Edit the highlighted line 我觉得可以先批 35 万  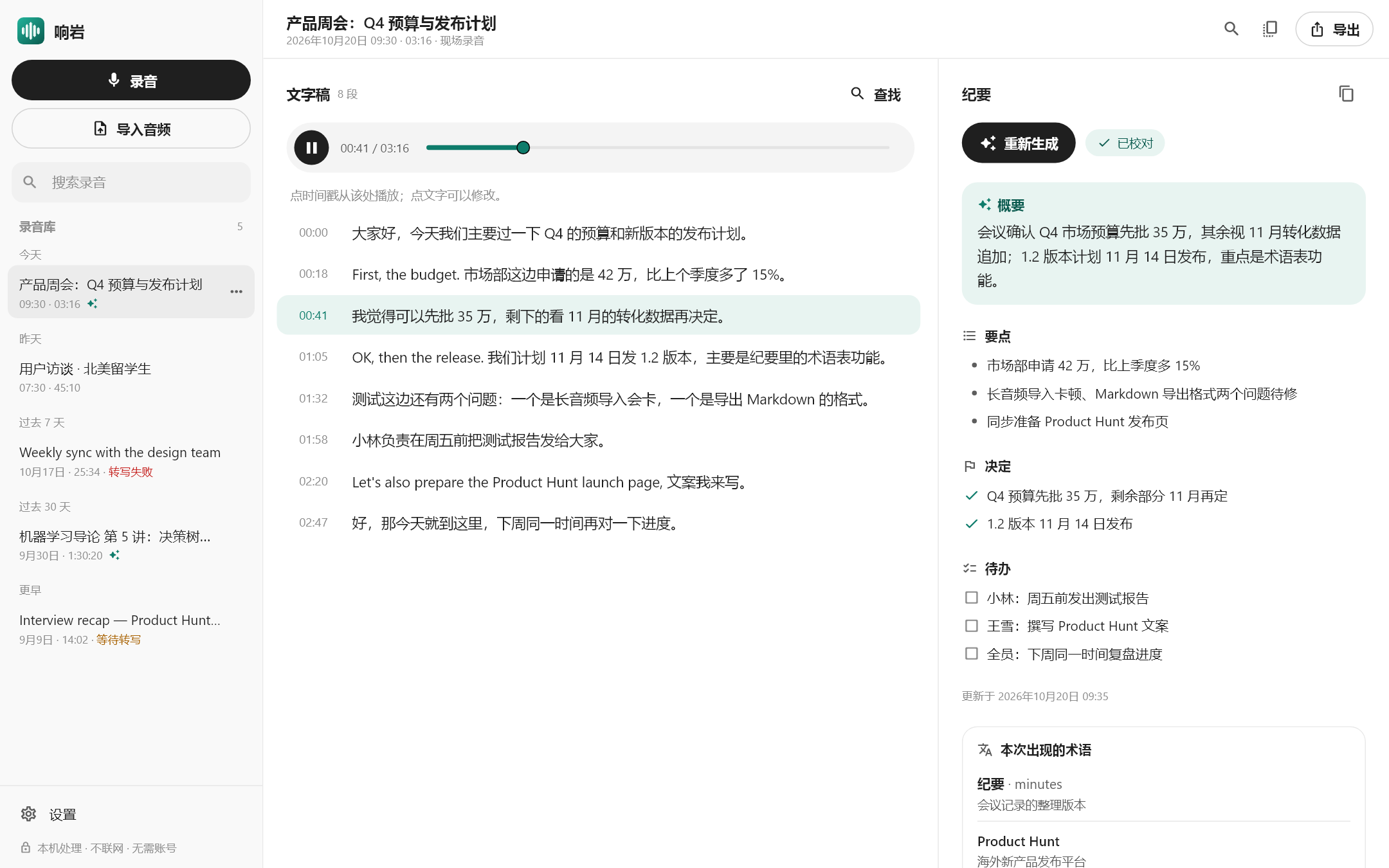click(x=540, y=316)
